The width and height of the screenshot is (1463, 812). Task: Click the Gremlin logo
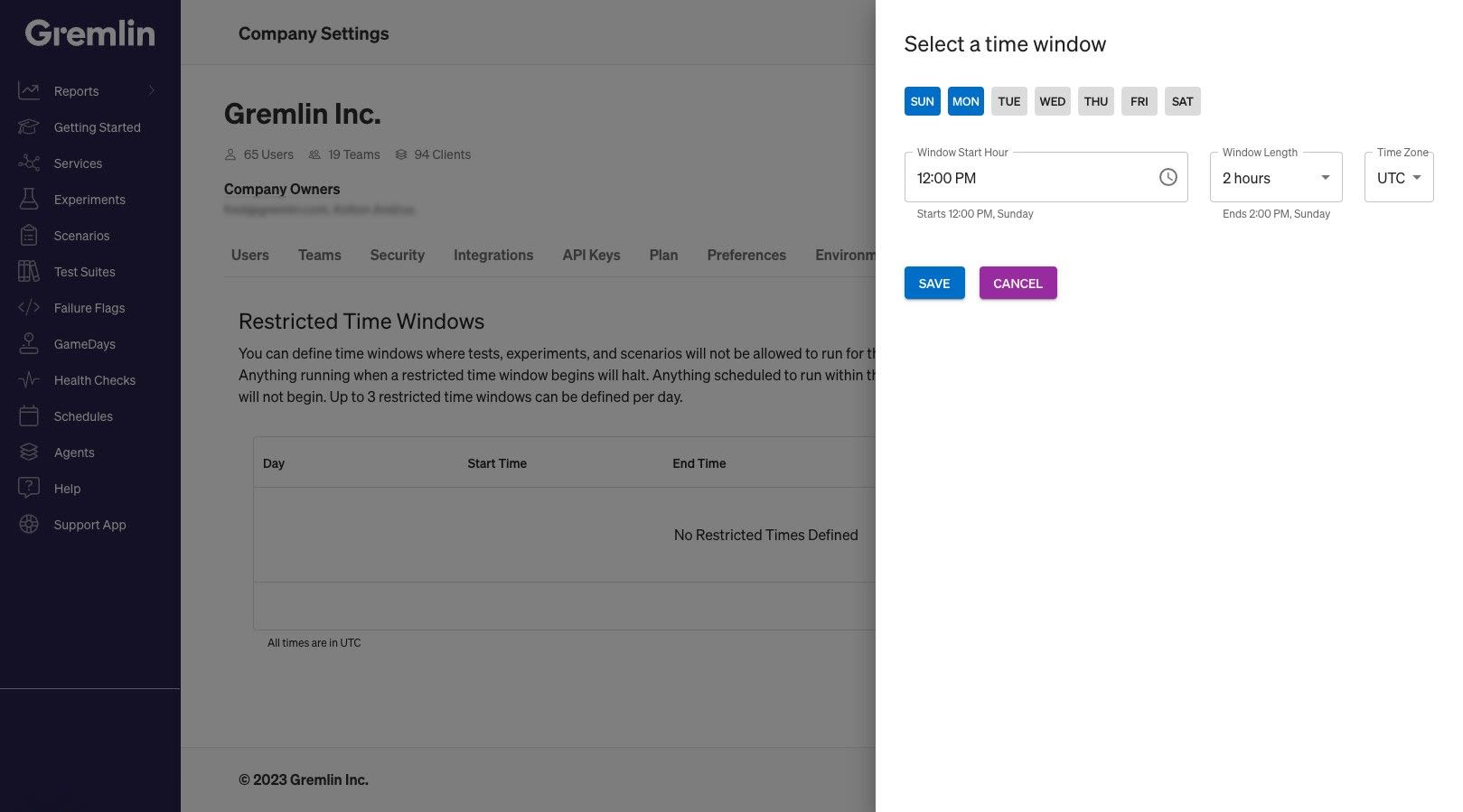89,33
